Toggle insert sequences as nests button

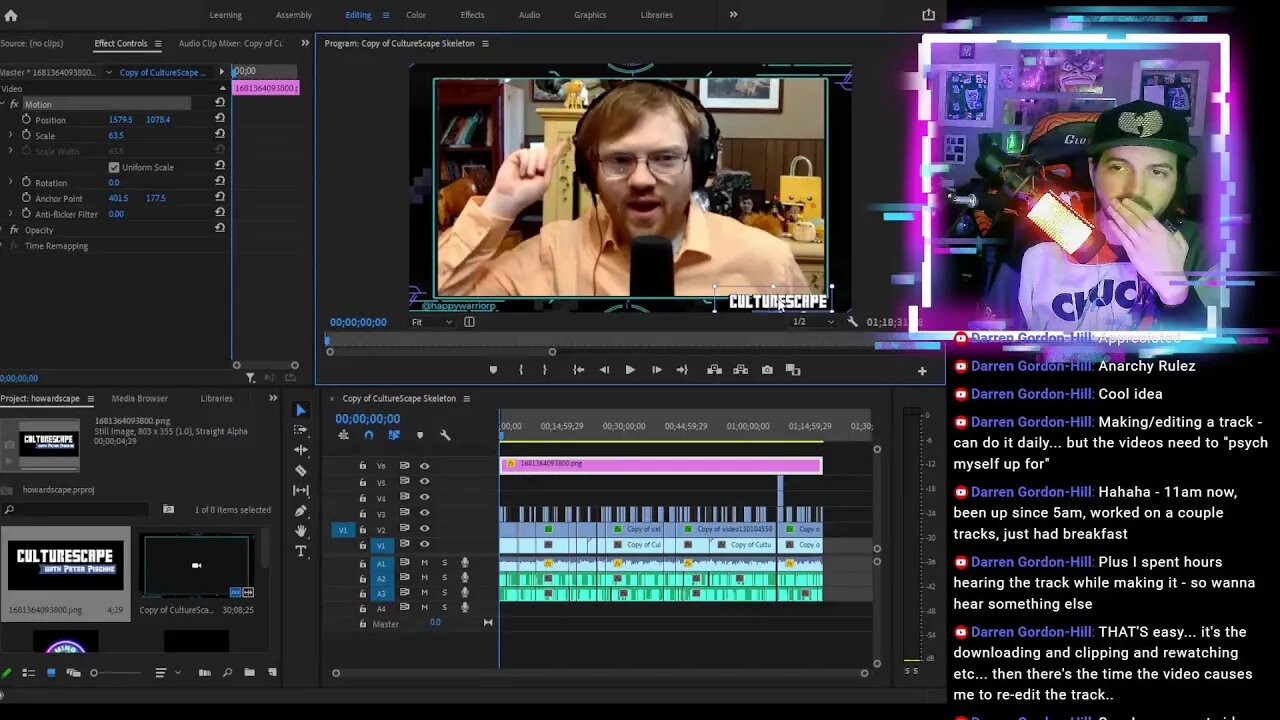tap(344, 435)
